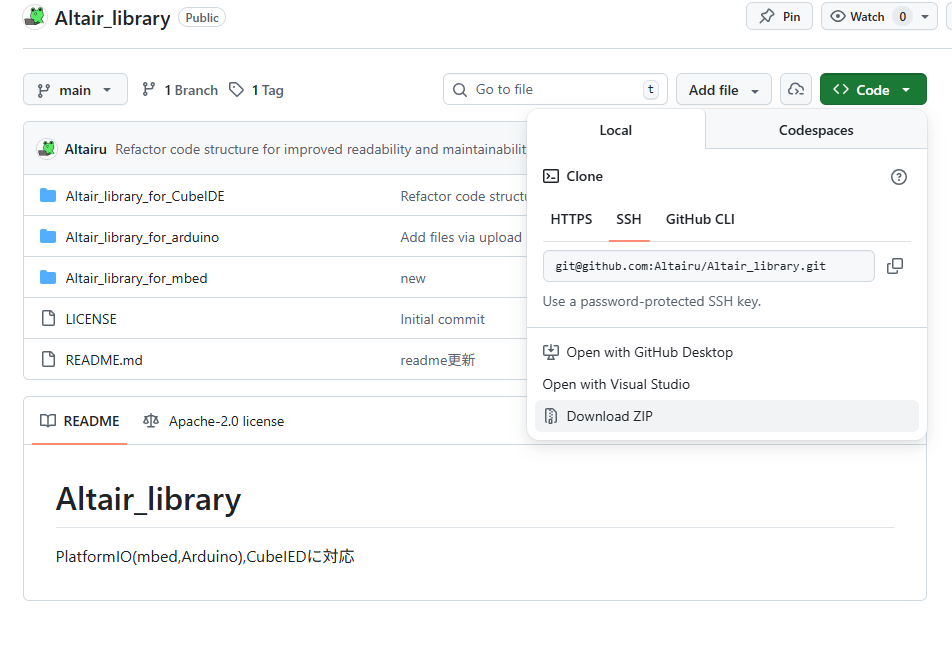
Task: Switch to the Codespaces tab
Action: click(815, 130)
